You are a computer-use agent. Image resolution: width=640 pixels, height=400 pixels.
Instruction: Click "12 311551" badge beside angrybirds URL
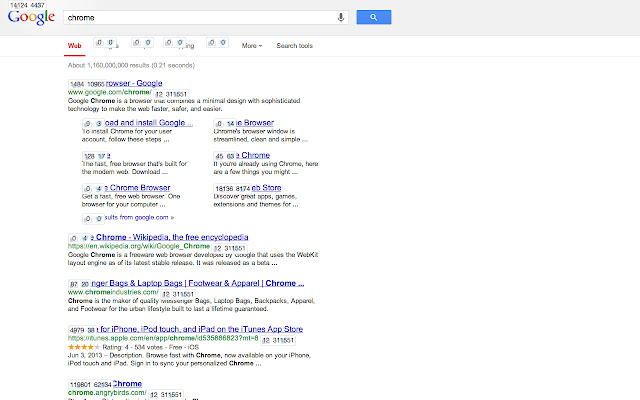[166, 395]
